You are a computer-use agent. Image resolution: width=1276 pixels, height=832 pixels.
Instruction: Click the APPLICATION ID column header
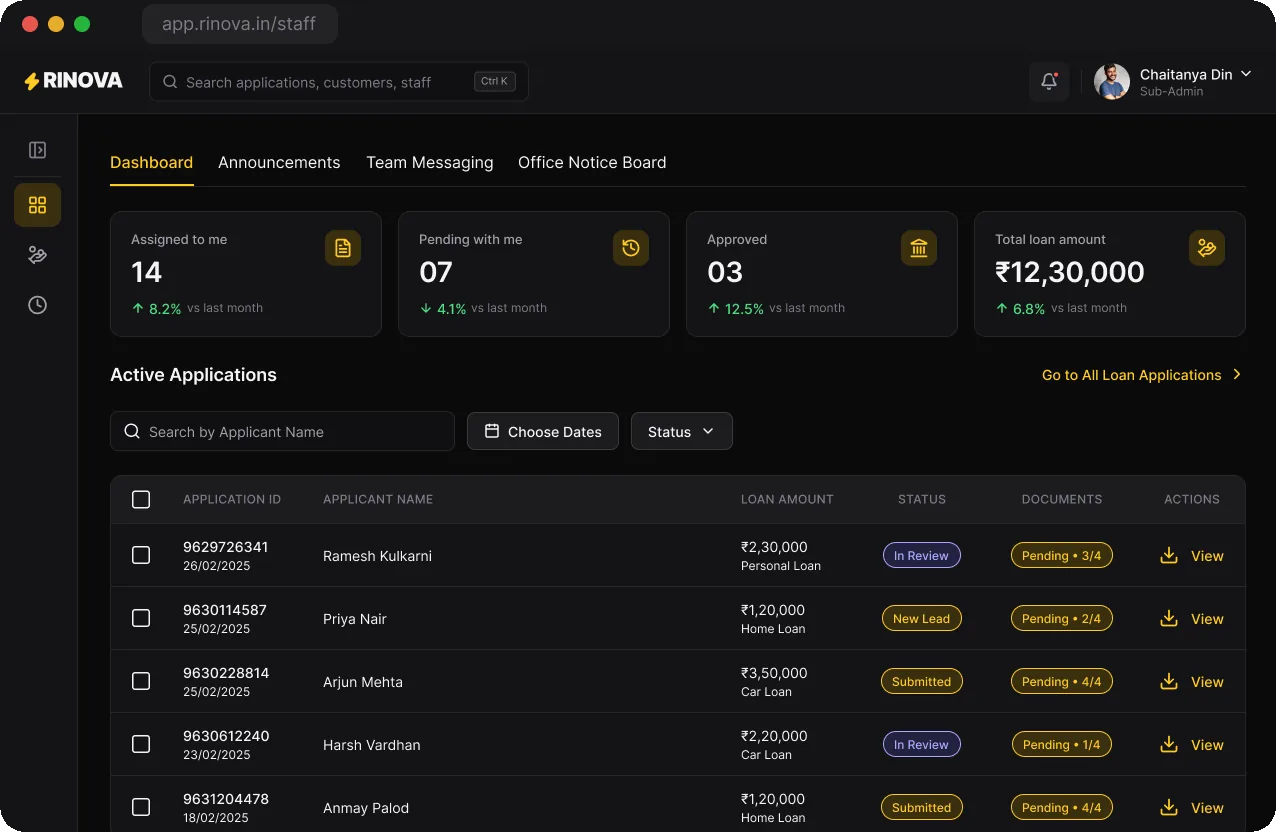pyautogui.click(x=232, y=499)
